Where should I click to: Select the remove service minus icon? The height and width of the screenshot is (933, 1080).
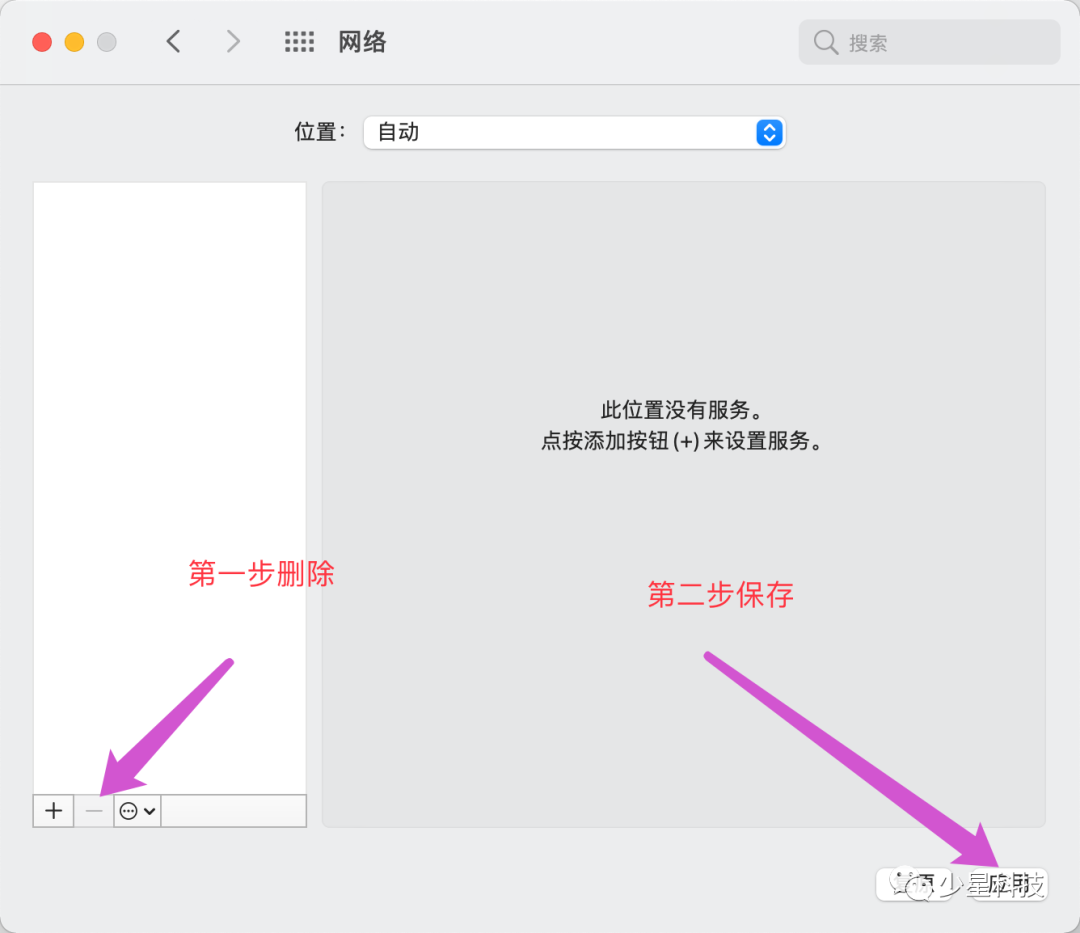coord(93,810)
